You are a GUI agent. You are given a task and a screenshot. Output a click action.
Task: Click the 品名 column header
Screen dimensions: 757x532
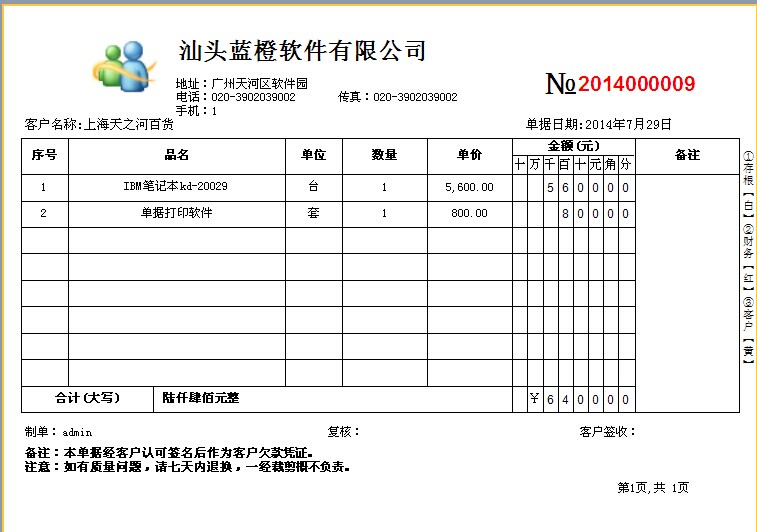[x=177, y=155]
